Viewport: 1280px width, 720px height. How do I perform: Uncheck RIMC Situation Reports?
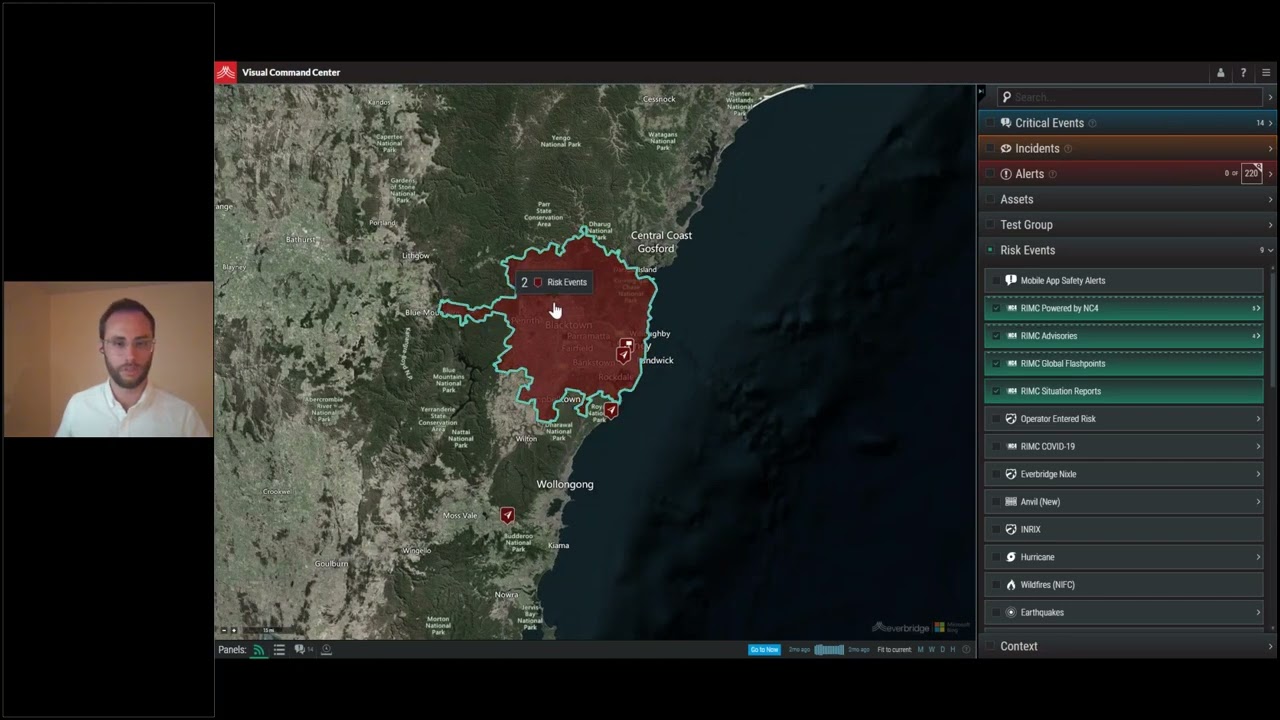click(x=996, y=391)
